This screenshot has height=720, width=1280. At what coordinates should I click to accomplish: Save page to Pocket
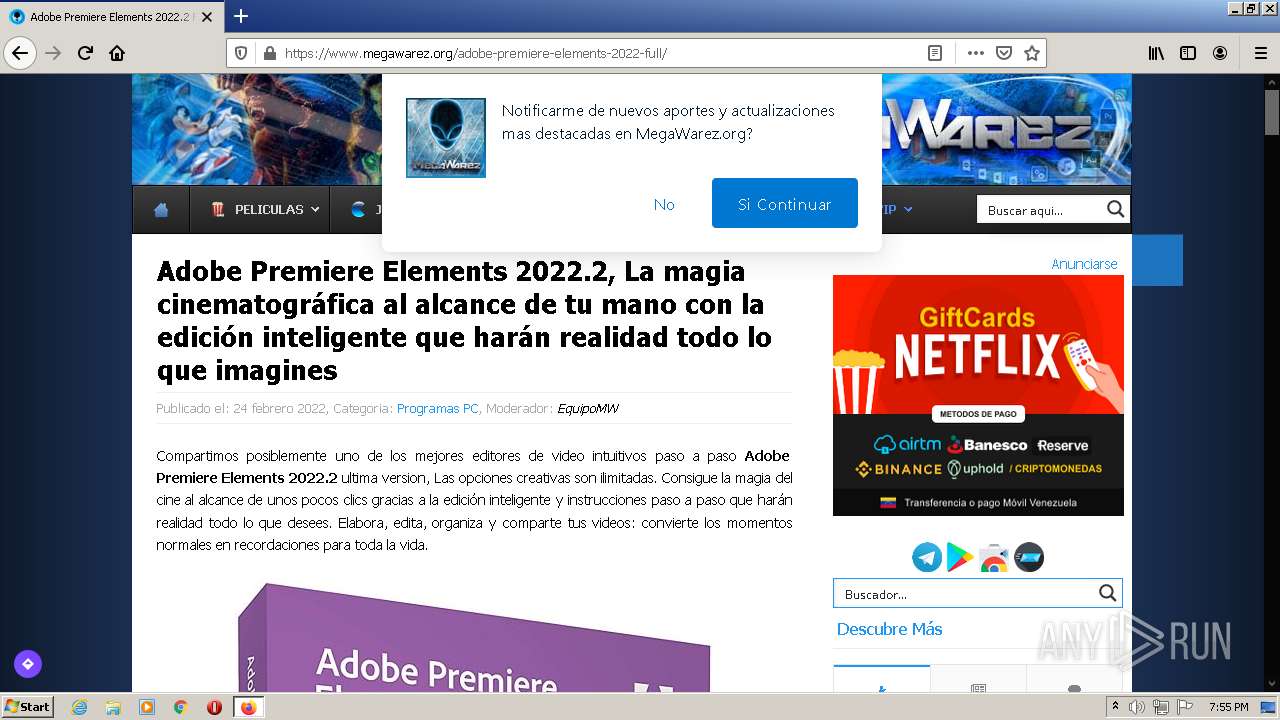(x=1004, y=53)
